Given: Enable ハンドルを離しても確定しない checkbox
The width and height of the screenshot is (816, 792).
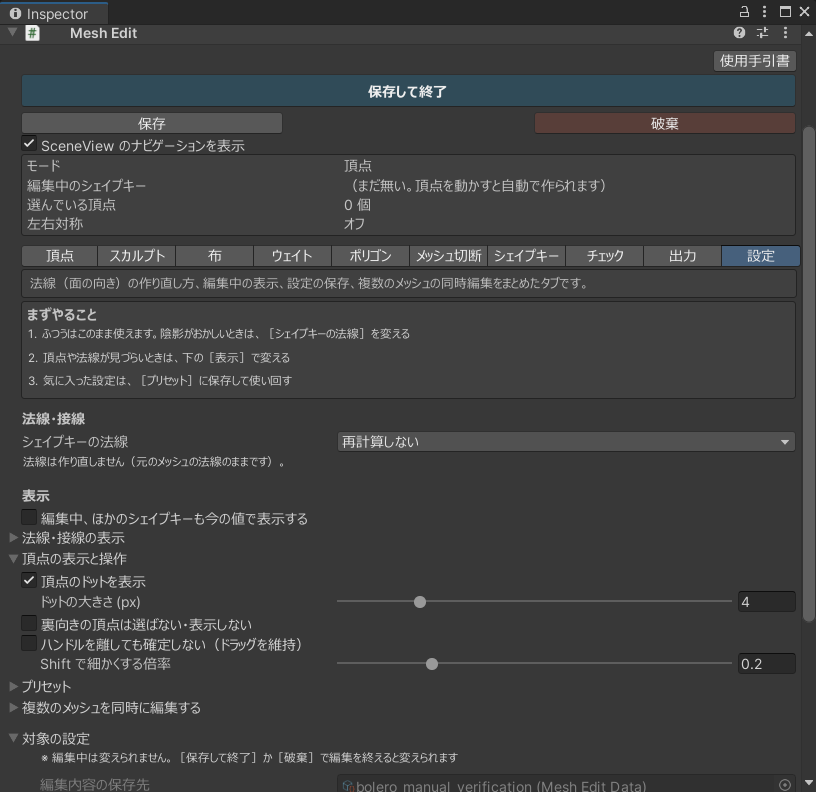Looking at the screenshot, I should pos(29,643).
